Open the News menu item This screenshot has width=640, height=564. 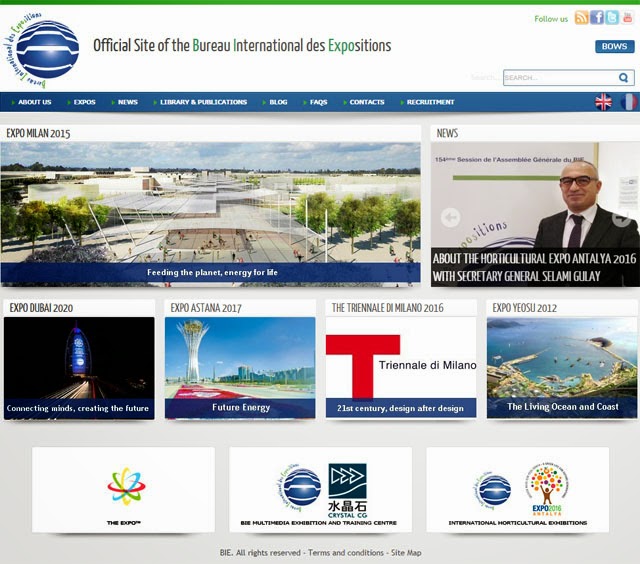[x=127, y=102]
